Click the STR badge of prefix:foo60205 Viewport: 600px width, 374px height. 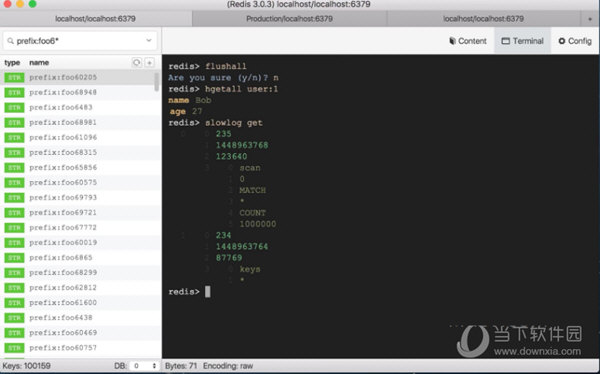pos(14,78)
